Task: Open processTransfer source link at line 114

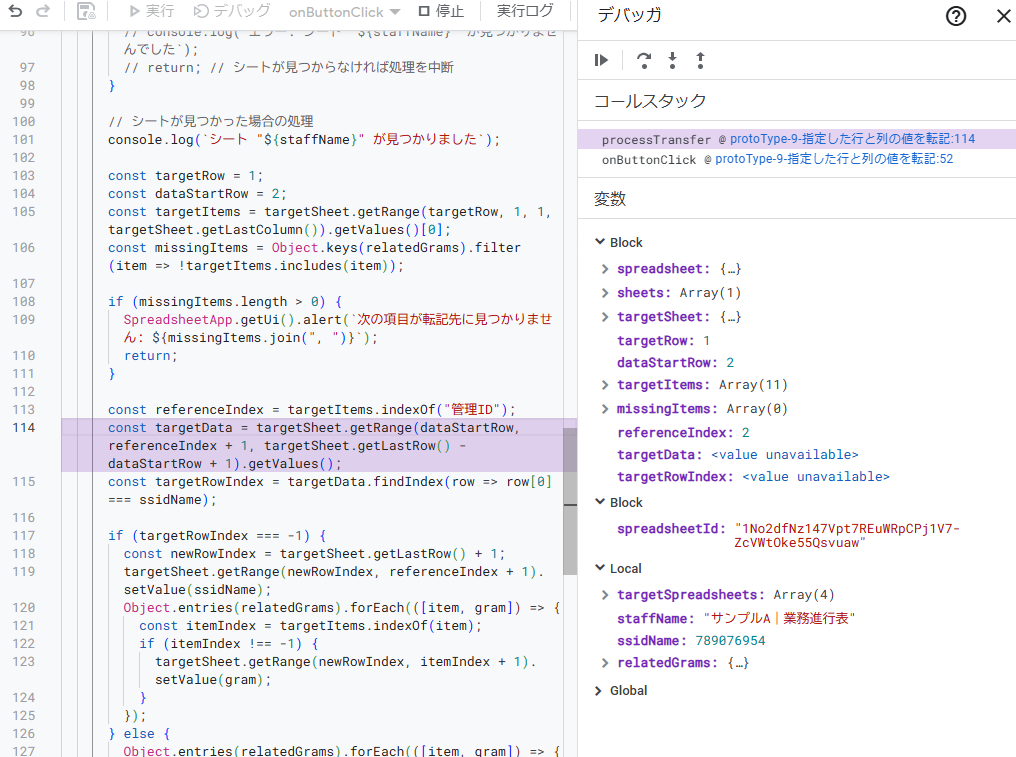Action: pyautogui.click(x=852, y=139)
